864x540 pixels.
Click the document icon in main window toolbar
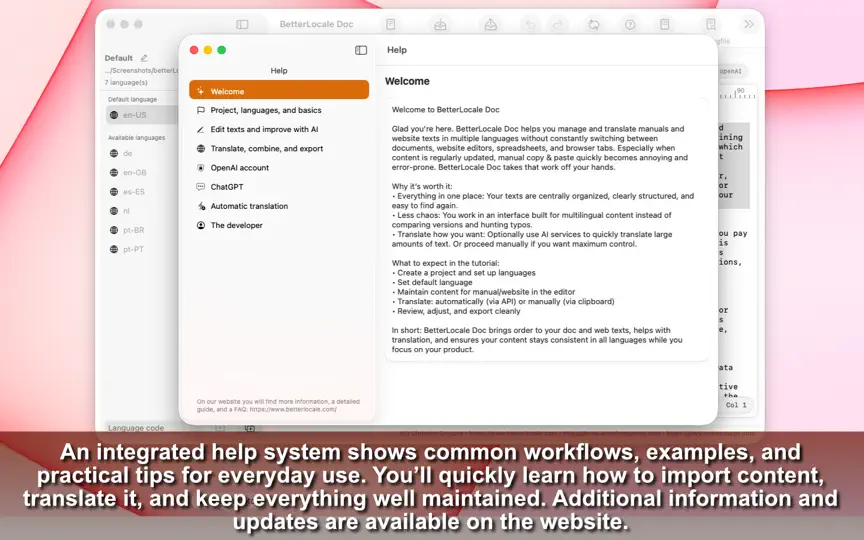(x=391, y=24)
